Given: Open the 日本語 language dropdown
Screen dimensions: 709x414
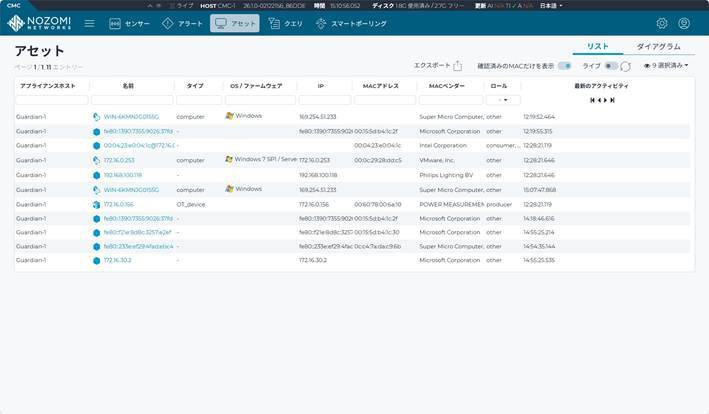Looking at the screenshot, I should [544, 5].
